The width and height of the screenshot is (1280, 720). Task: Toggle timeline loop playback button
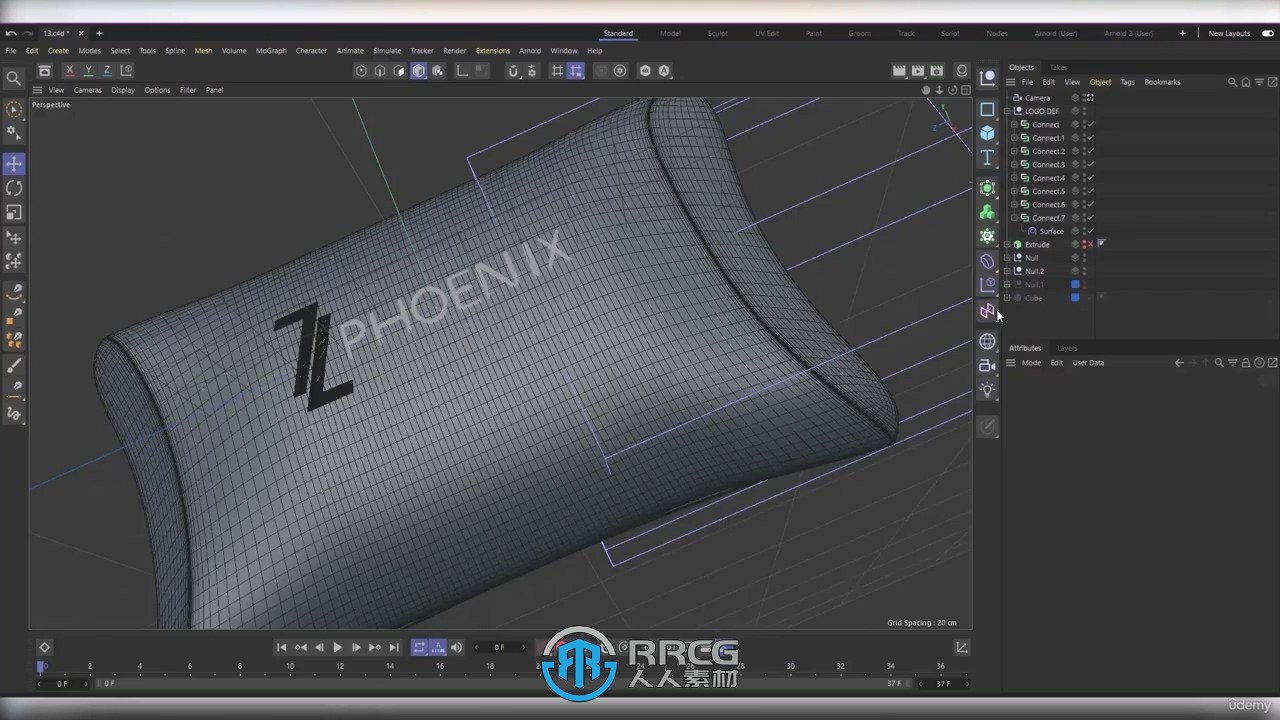(x=419, y=647)
